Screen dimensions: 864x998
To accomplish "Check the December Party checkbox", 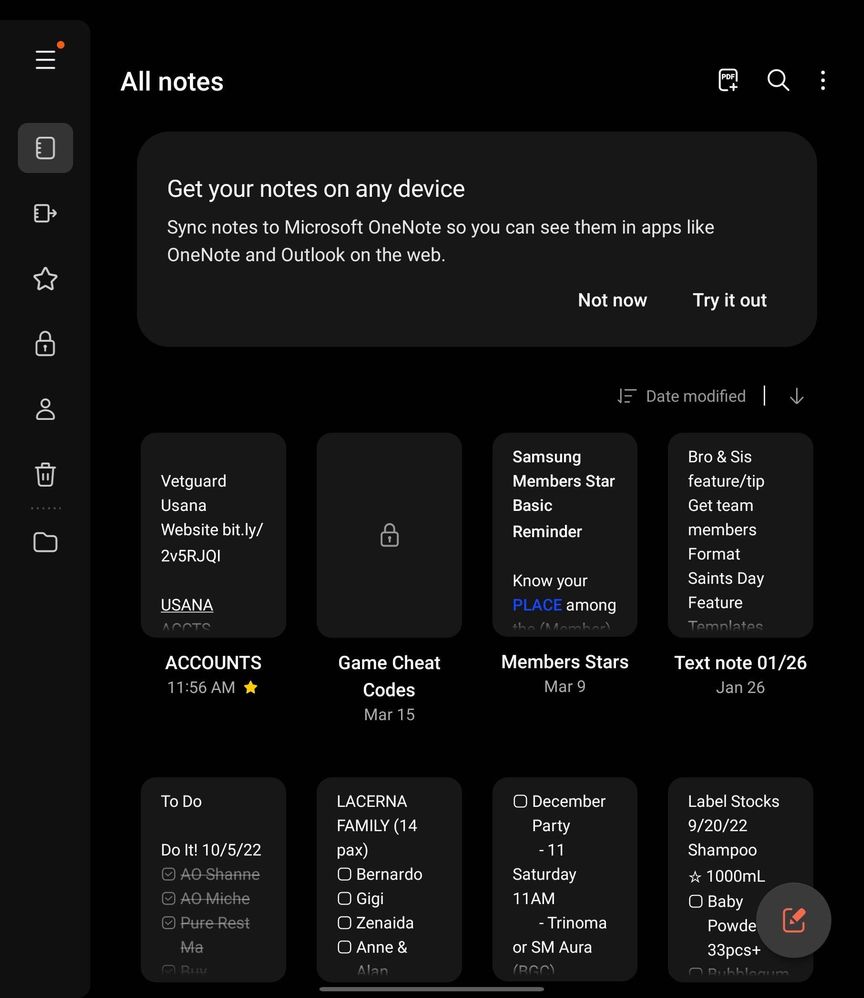I will 520,801.
